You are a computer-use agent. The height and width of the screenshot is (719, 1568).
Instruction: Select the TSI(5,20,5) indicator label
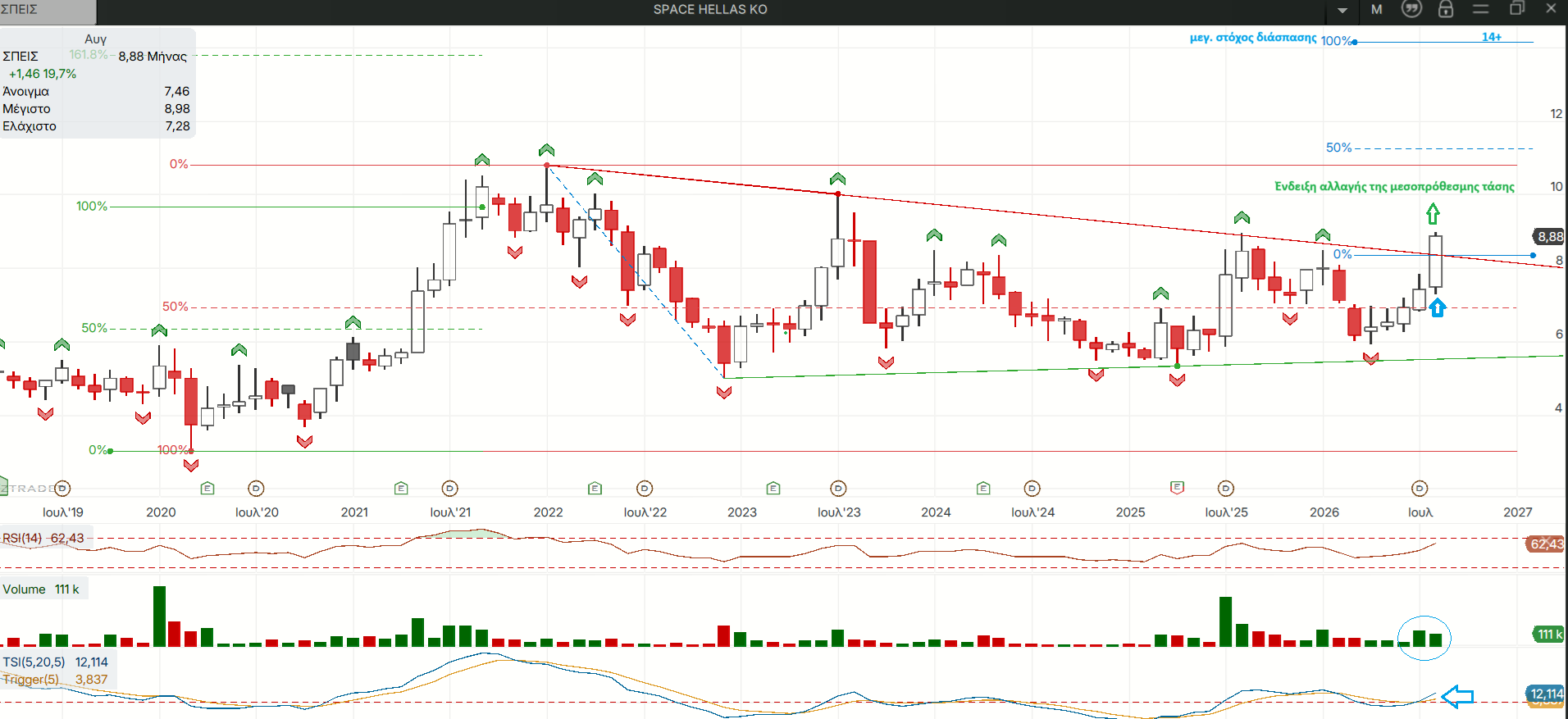point(34,662)
